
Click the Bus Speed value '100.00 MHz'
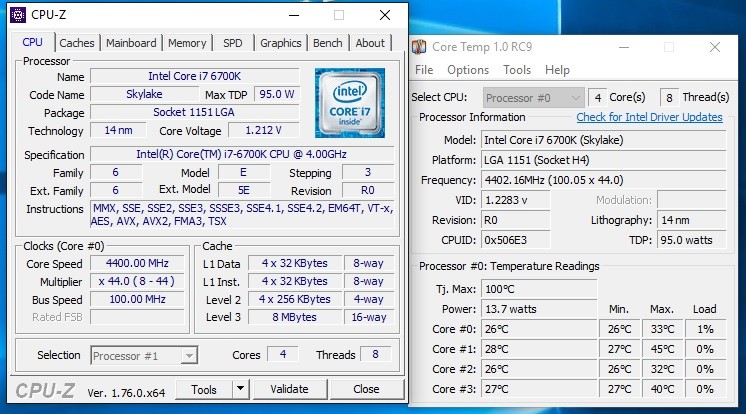tap(137, 299)
